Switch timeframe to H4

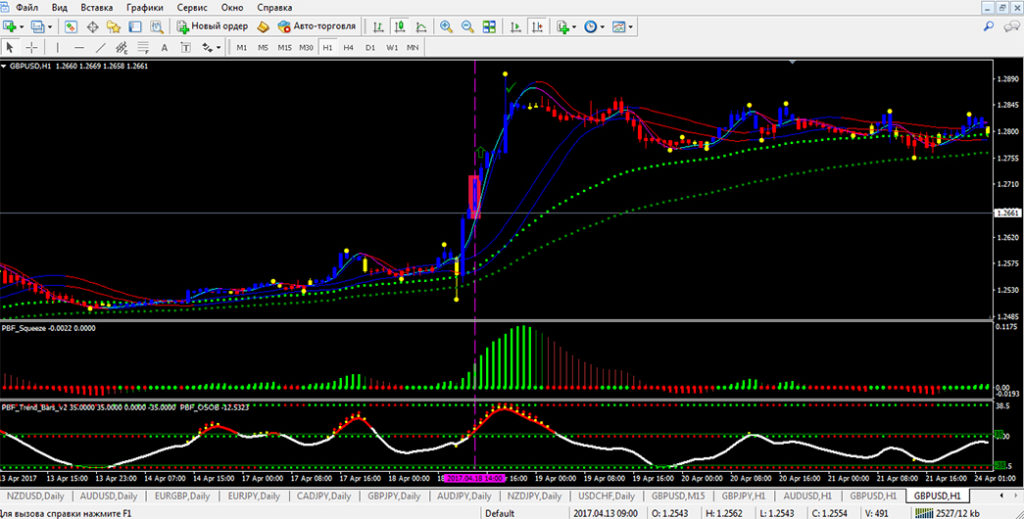click(348, 48)
